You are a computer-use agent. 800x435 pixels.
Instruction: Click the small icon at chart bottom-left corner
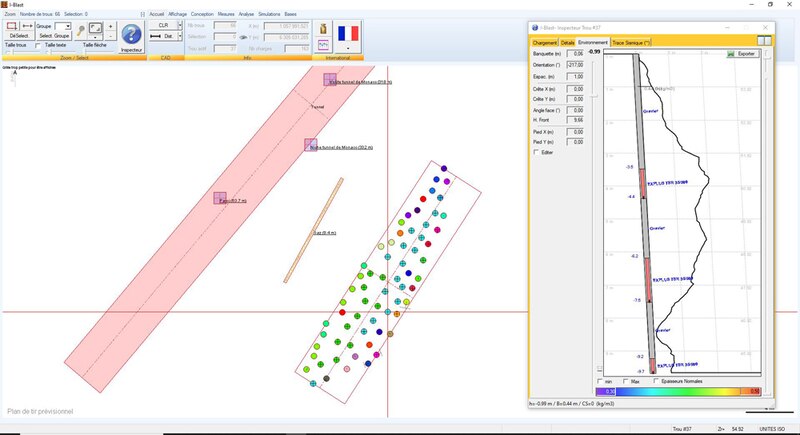click(x=599, y=368)
